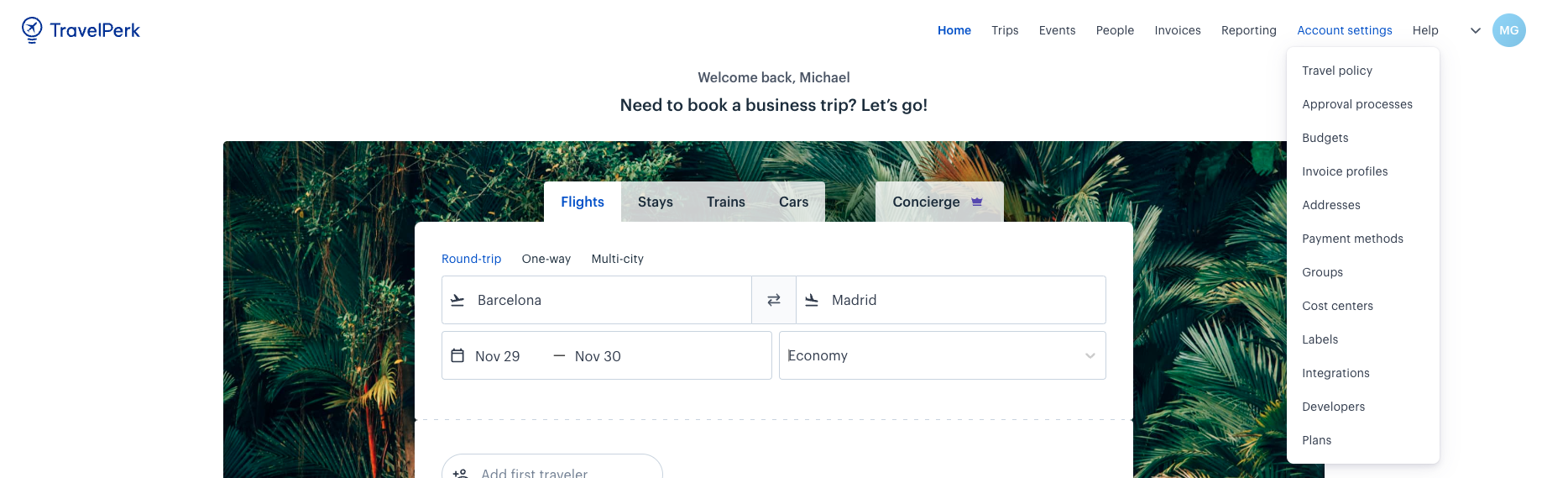The height and width of the screenshot is (478, 1568).
Task: Open the calendar icon for dates
Action: coord(457,355)
